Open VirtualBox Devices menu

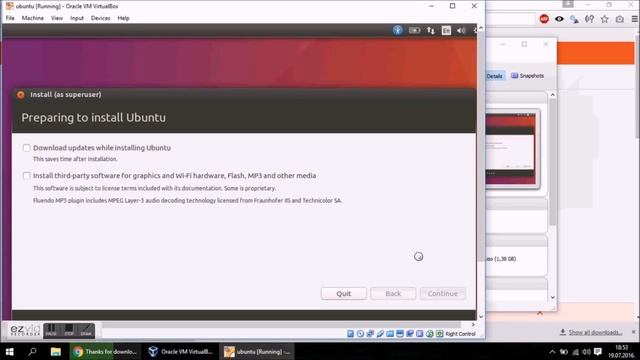coord(100,18)
